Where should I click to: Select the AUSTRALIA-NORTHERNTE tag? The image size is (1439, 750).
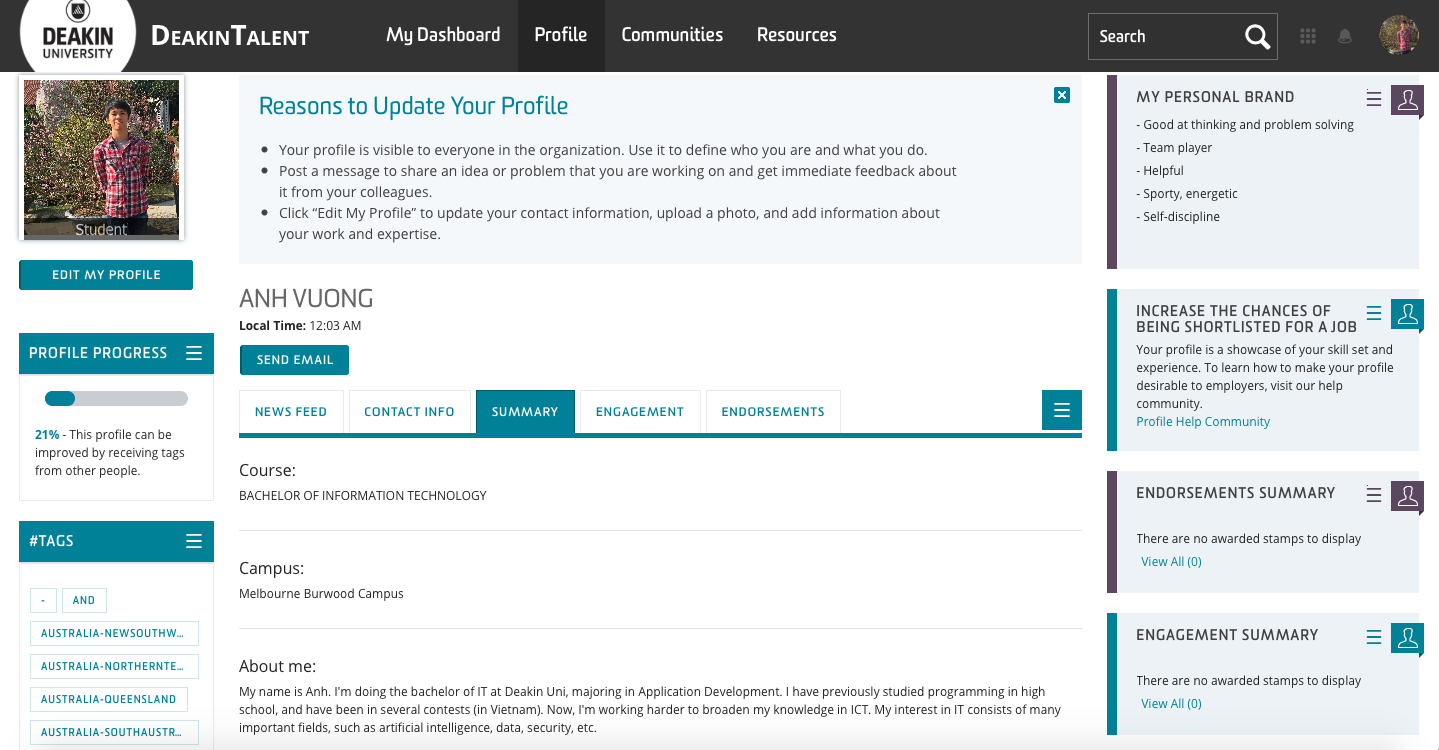(x=114, y=666)
